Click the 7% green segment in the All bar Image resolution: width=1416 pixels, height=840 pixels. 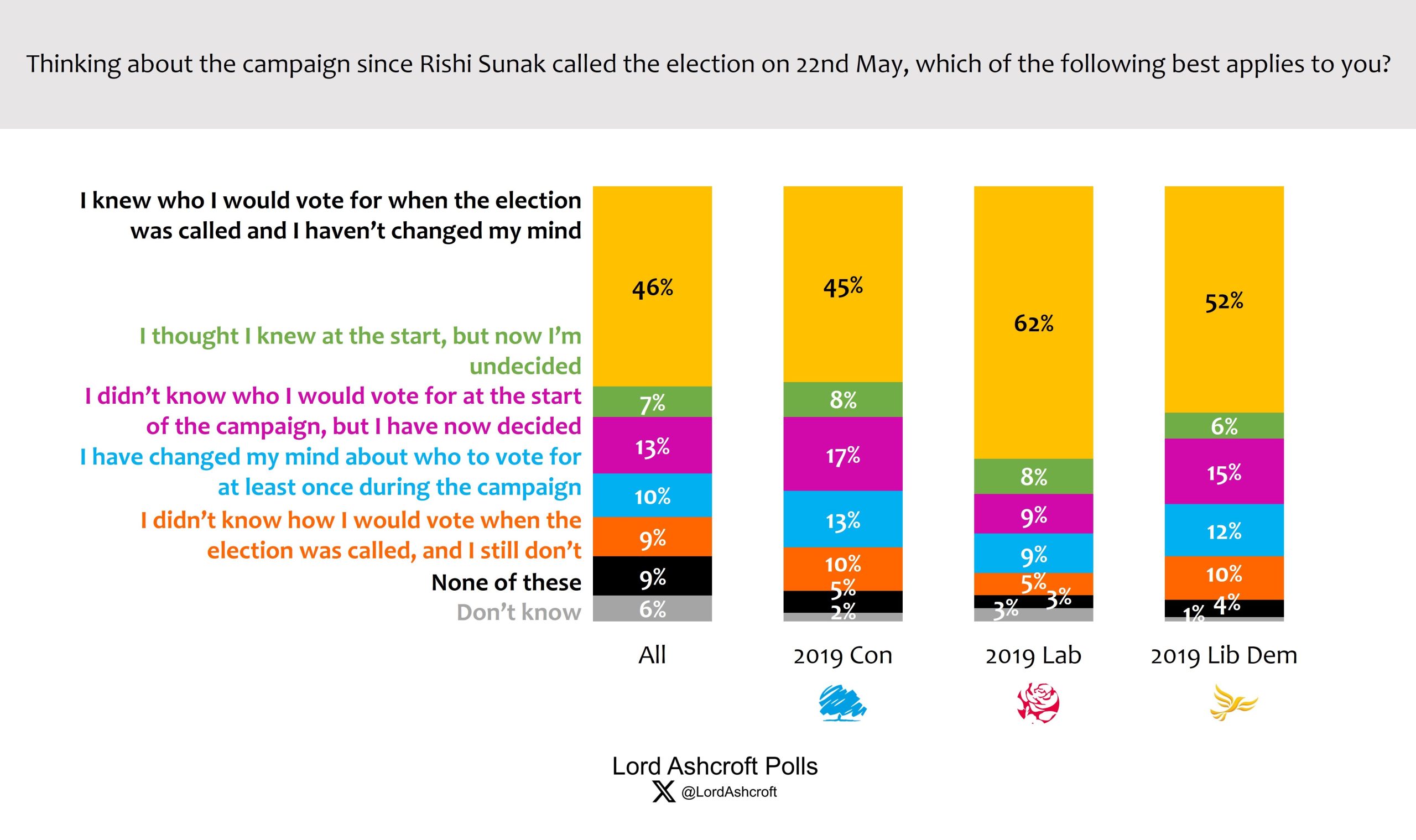tap(652, 403)
